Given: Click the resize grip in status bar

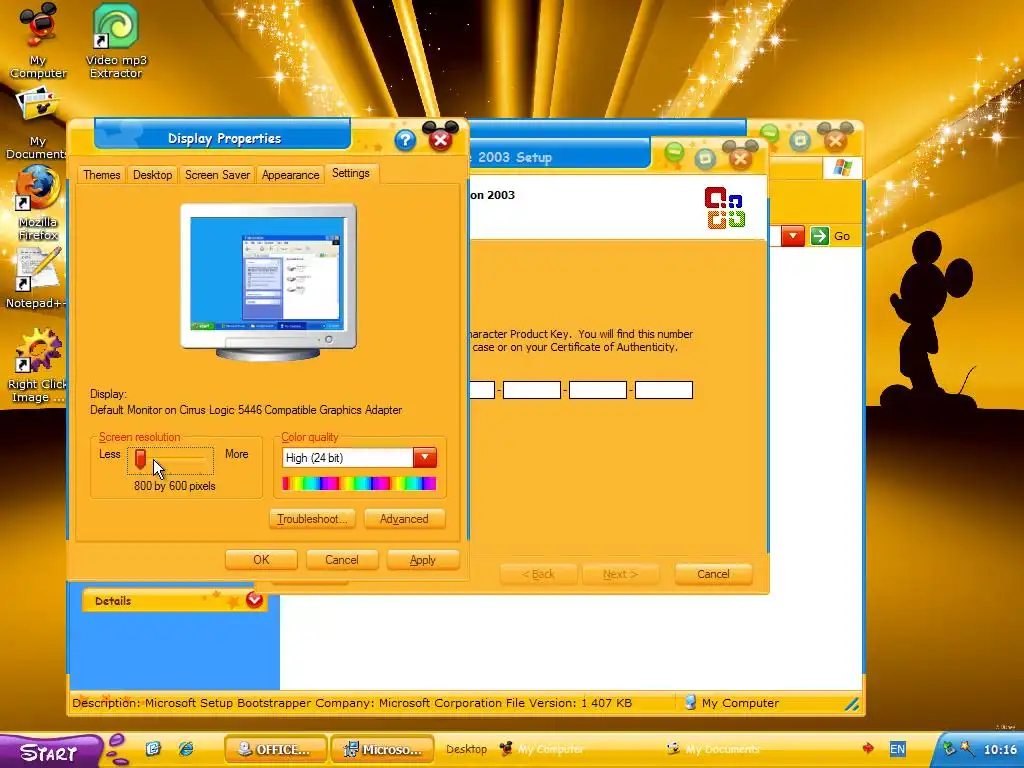Looking at the screenshot, I should [852, 704].
